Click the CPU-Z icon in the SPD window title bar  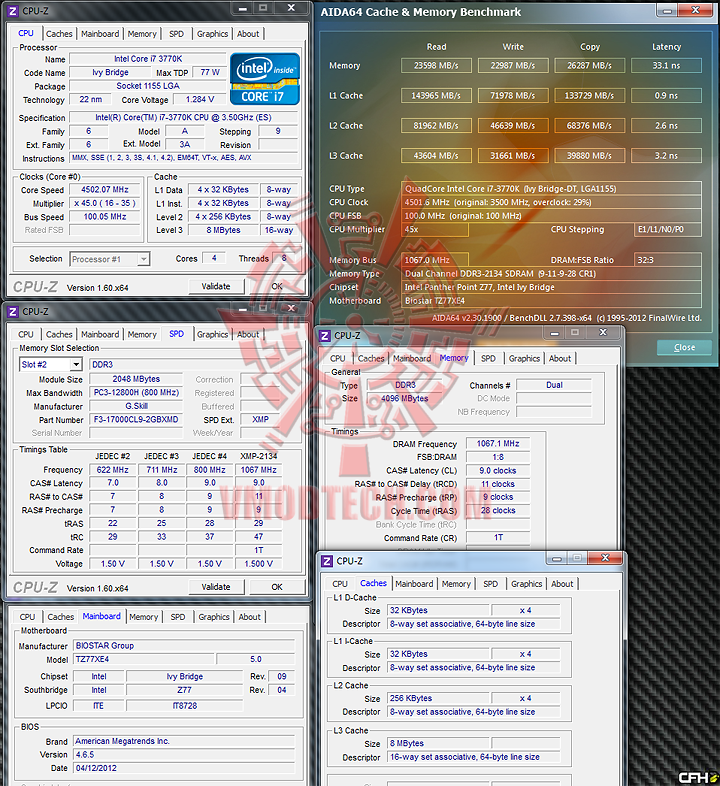coord(13,312)
